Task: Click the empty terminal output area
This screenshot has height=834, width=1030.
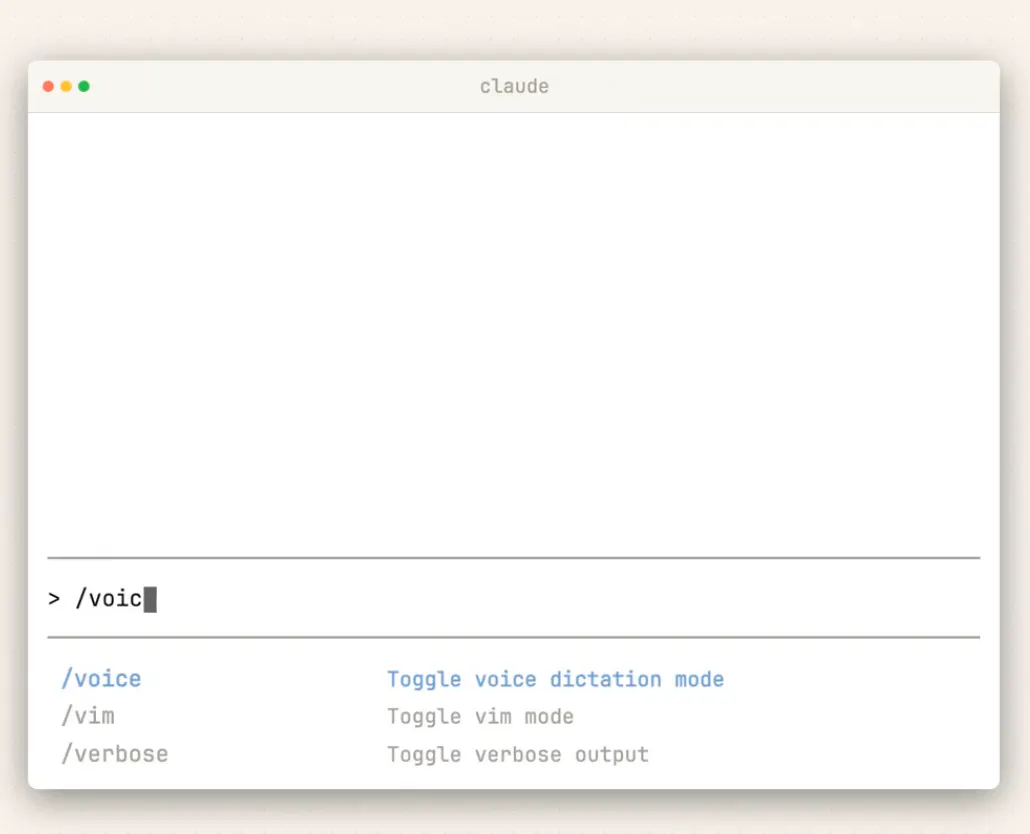Action: pyautogui.click(x=513, y=330)
